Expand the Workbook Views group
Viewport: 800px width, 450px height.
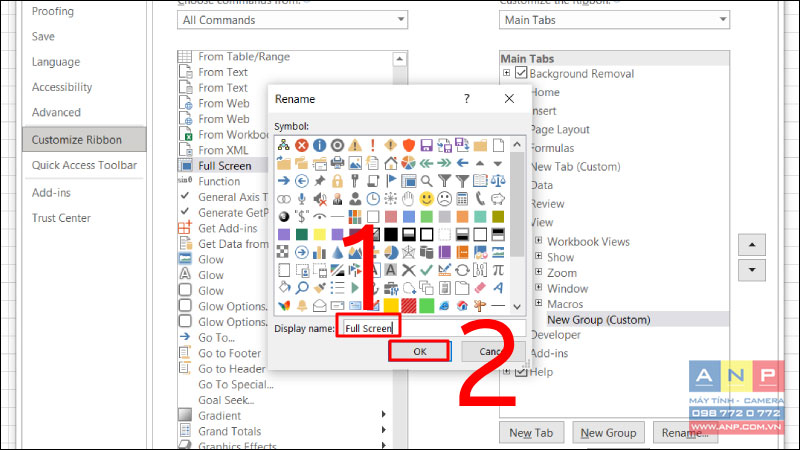[538, 240]
